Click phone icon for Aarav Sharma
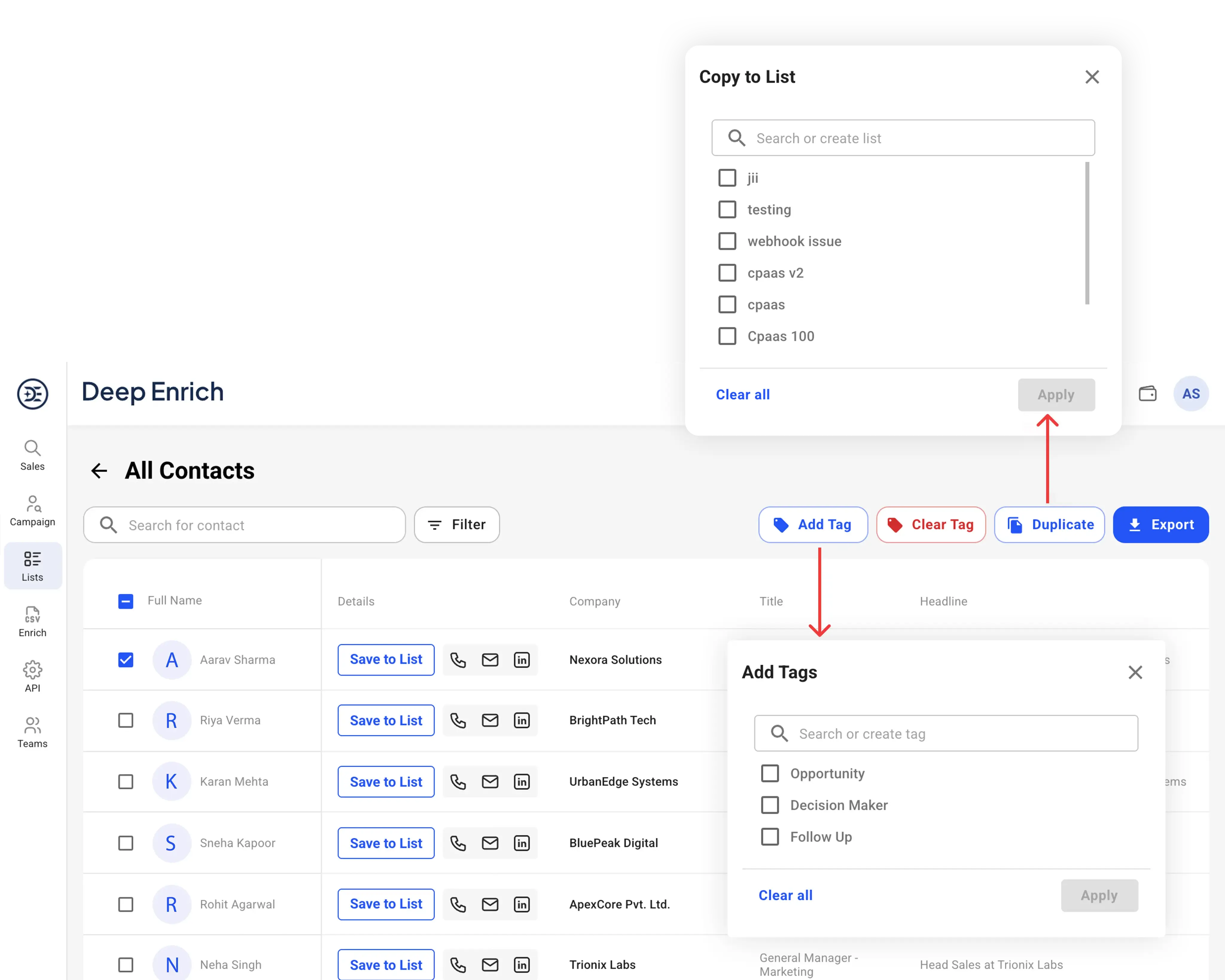 click(458, 660)
